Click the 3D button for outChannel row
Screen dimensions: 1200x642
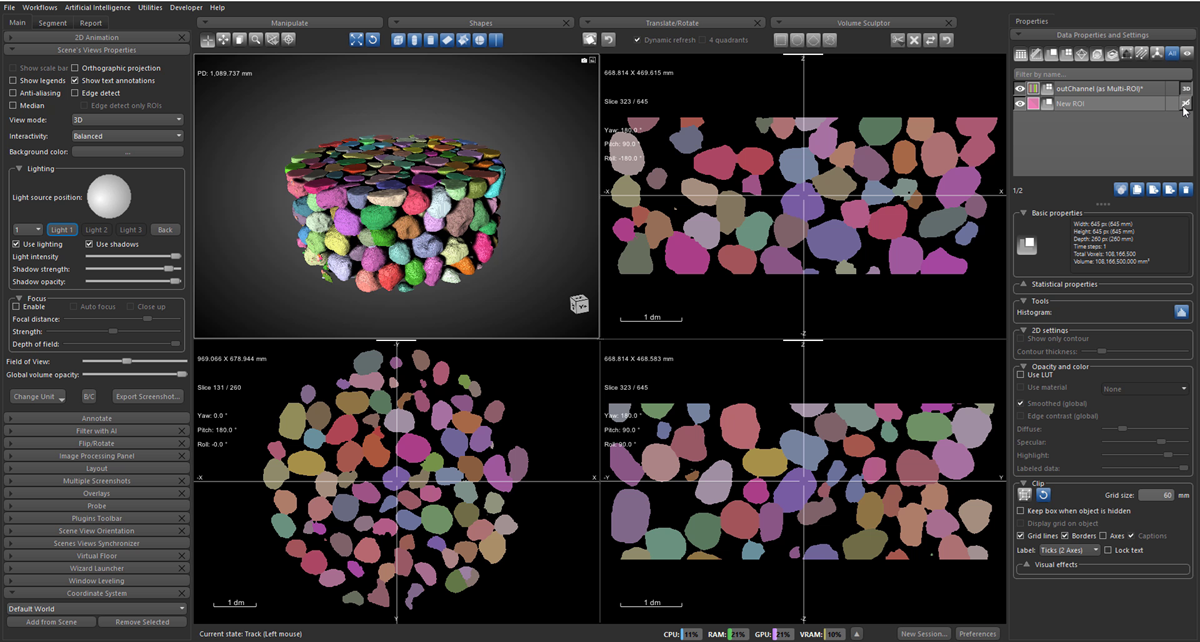(1187, 89)
